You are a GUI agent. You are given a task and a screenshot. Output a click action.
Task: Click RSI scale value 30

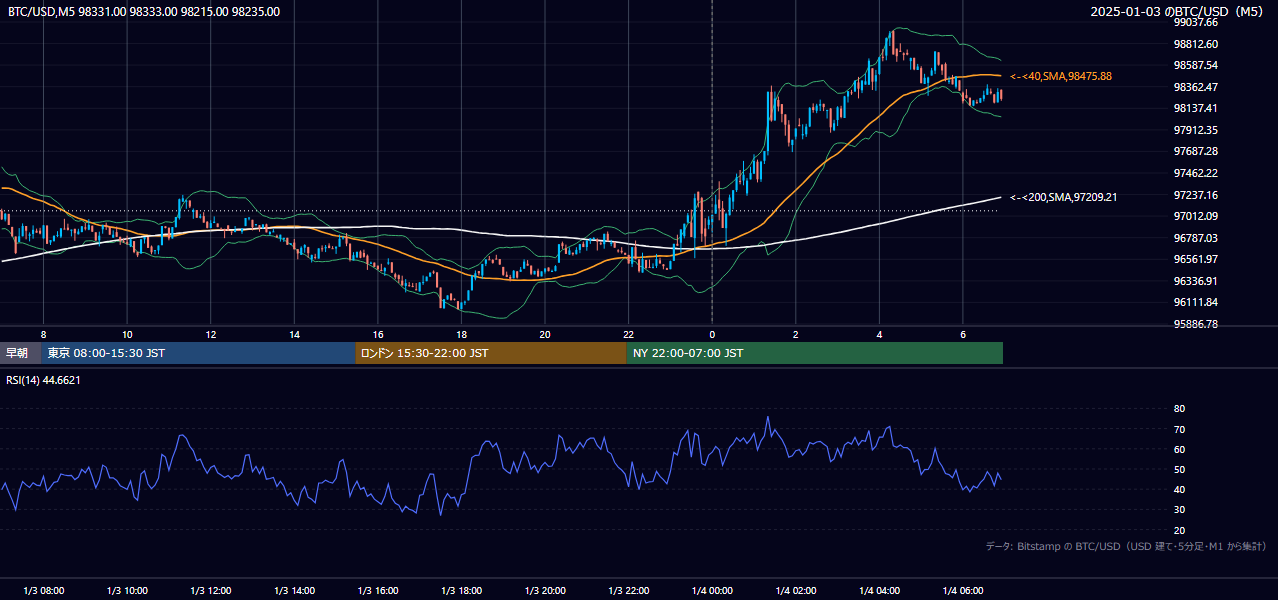[1179, 510]
